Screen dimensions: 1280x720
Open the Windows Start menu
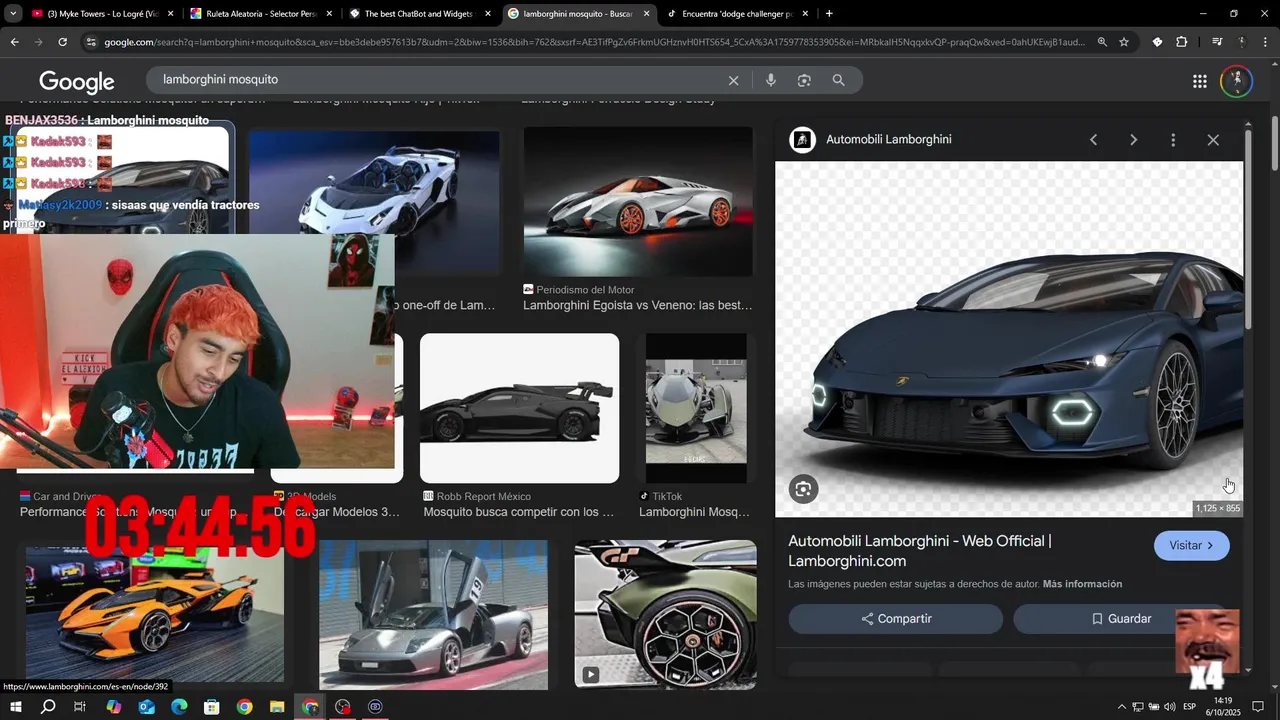coord(16,707)
